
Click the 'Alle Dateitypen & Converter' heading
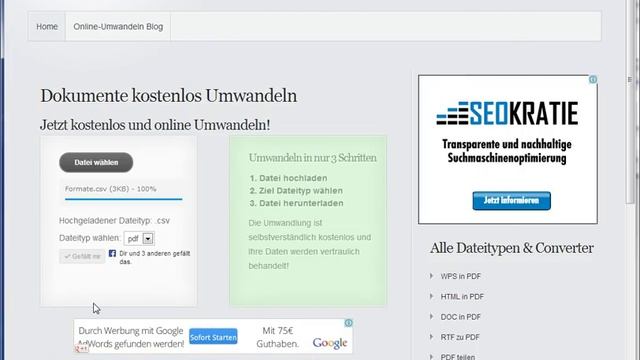[x=511, y=248]
